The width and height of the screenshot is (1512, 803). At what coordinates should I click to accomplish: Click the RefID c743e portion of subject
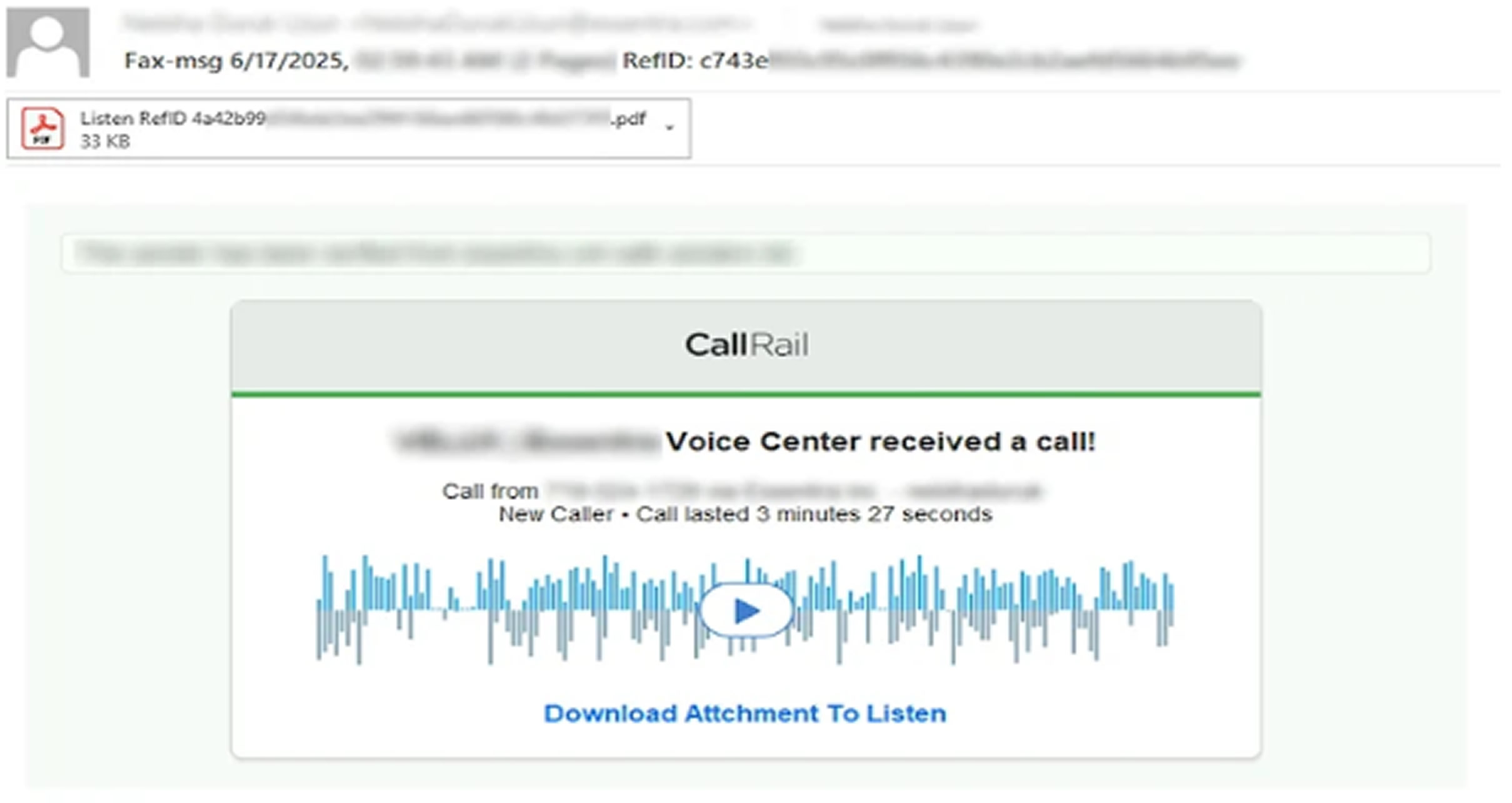(x=695, y=61)
